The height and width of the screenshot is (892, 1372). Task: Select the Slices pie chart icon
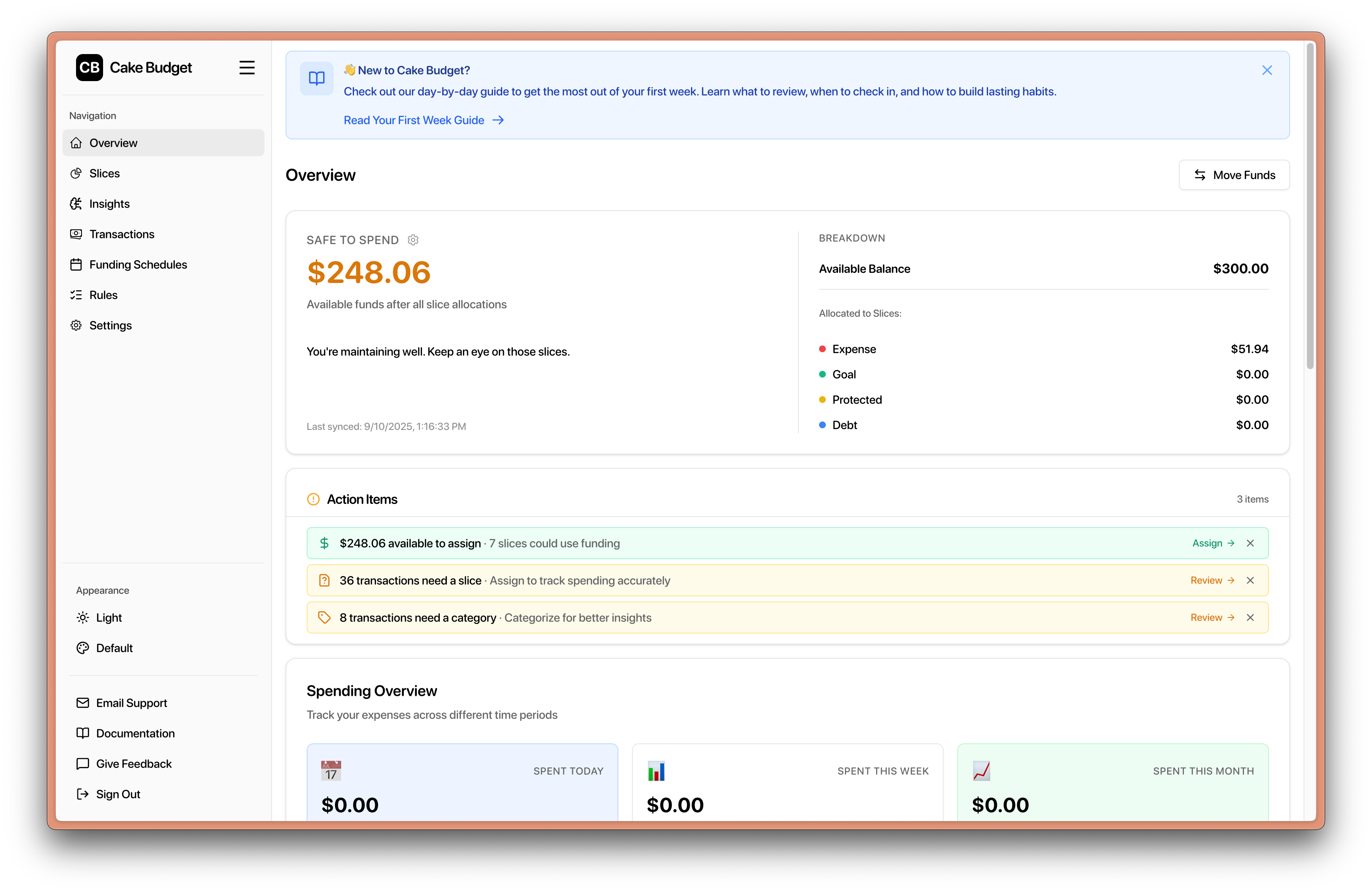(x=77, y=173)
